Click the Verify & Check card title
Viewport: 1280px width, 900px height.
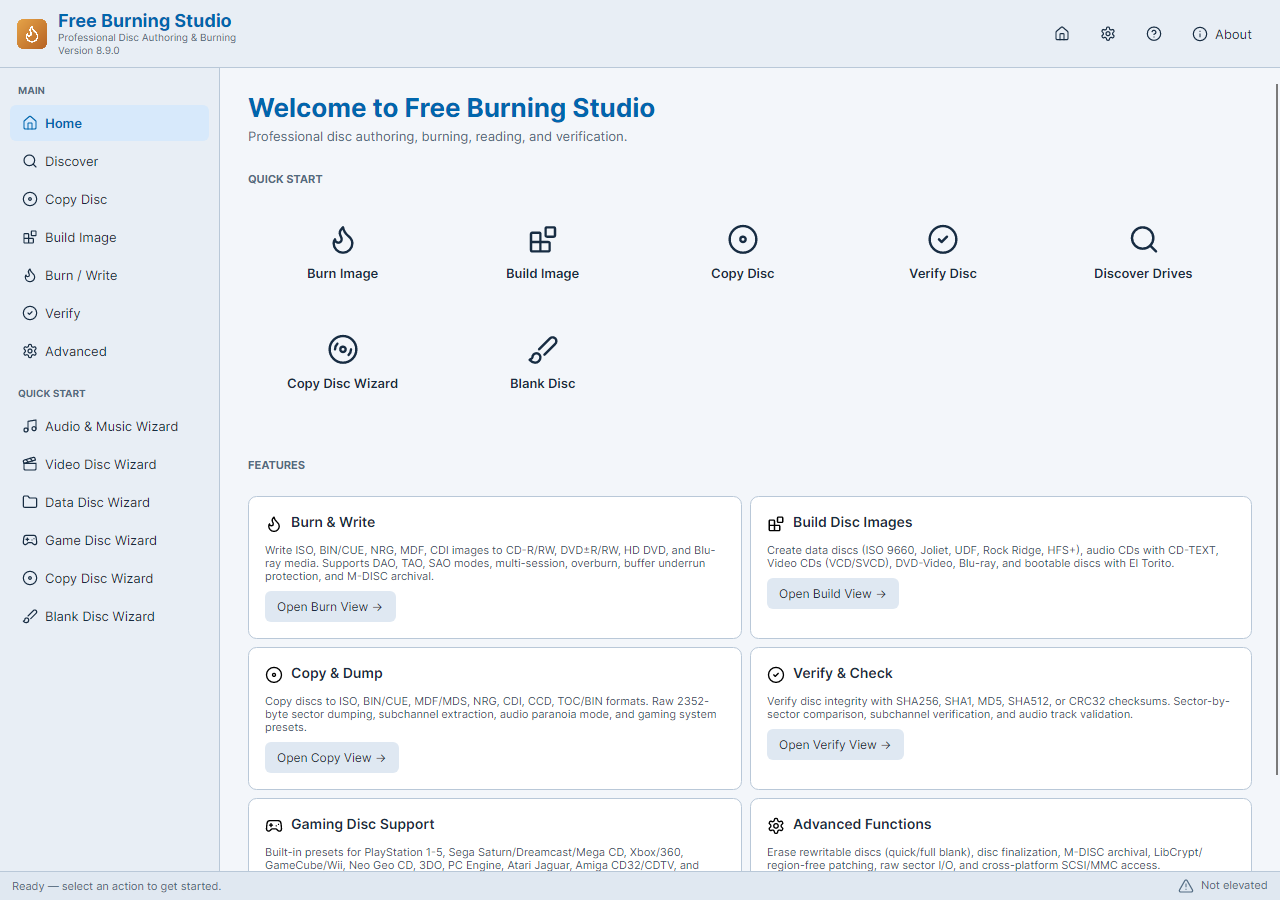[843, 673]
